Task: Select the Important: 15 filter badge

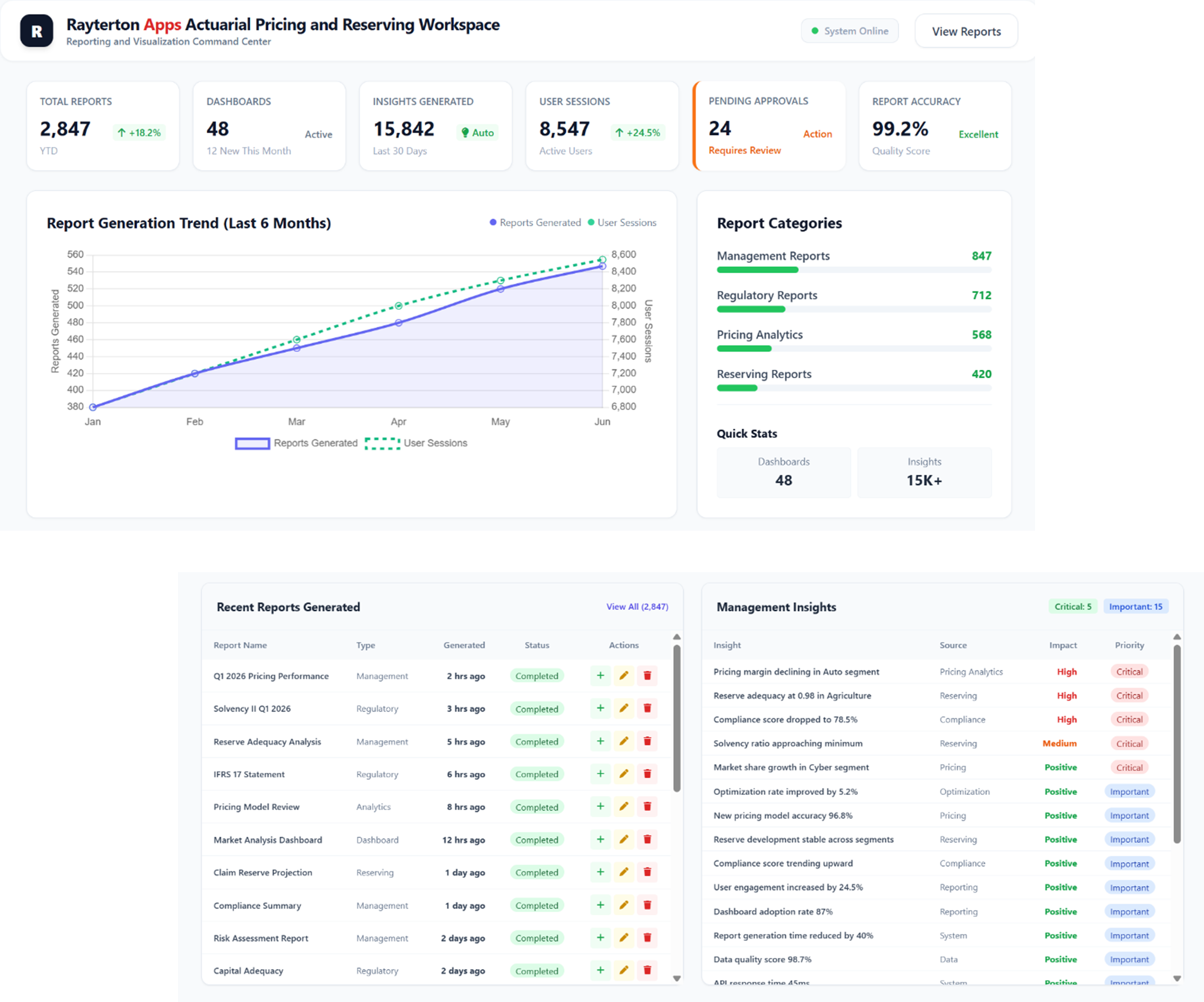Action: (1136, 606)
